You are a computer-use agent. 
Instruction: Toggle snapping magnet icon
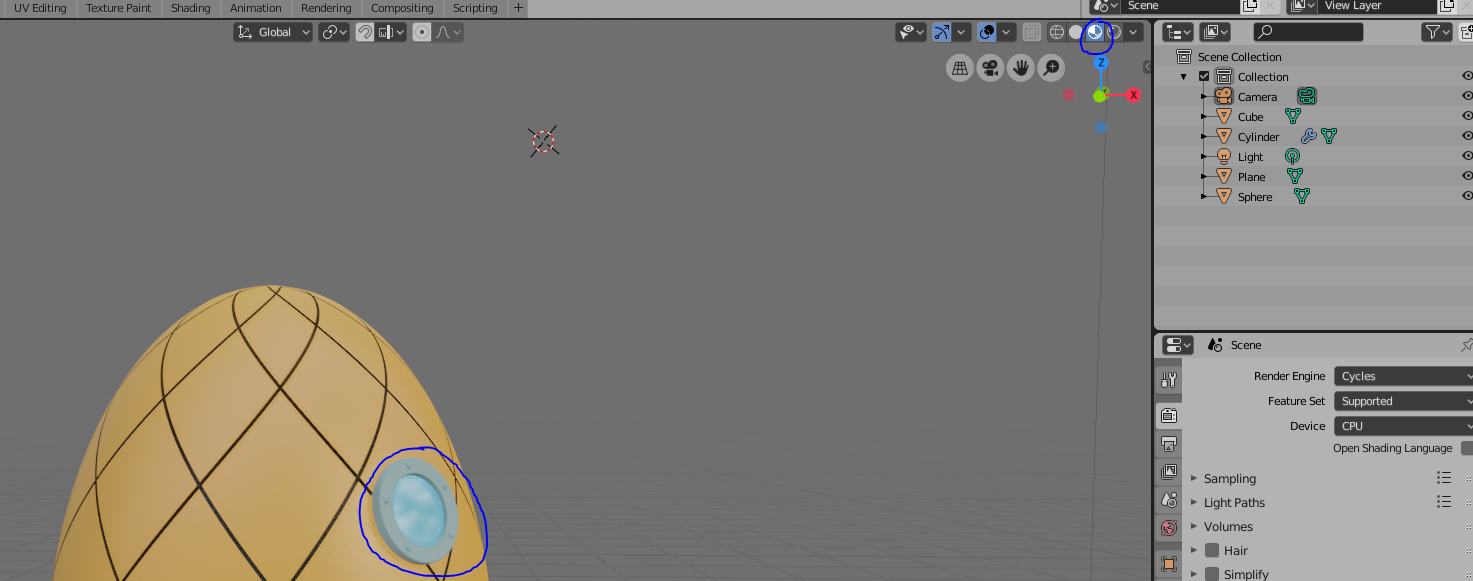click(x=365, y=32)
